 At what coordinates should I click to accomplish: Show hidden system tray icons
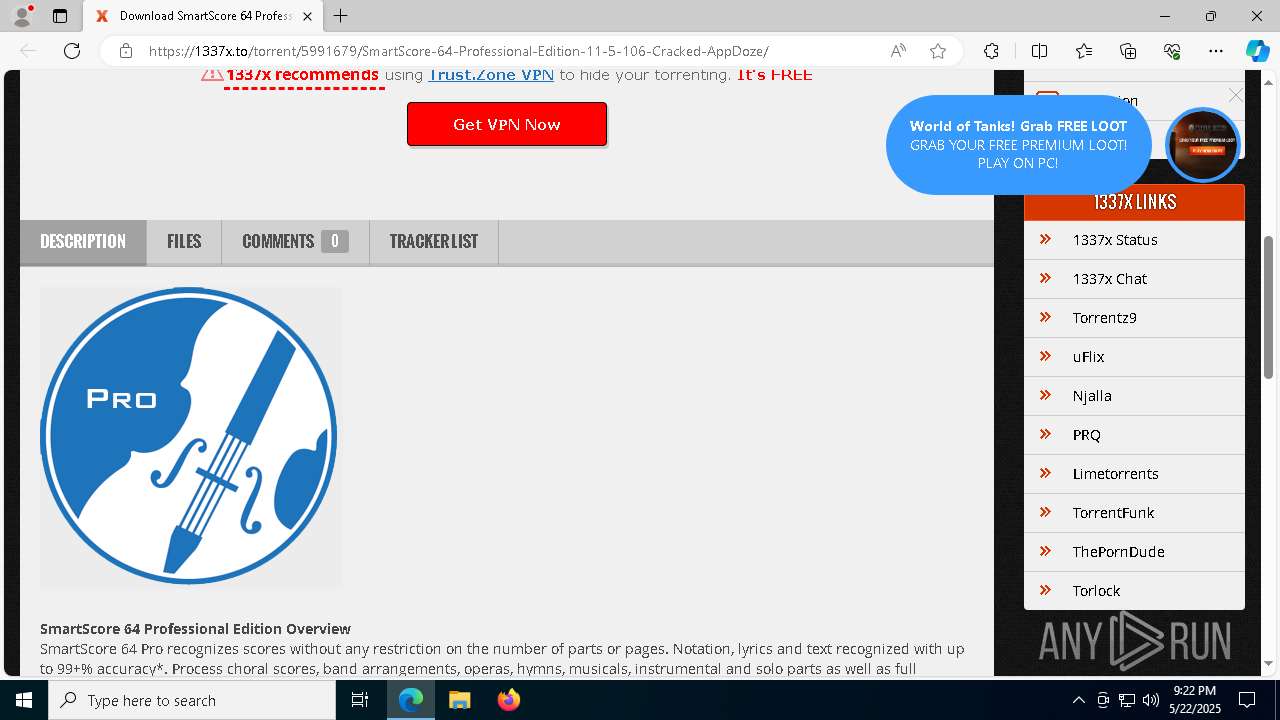[1078, 700]
